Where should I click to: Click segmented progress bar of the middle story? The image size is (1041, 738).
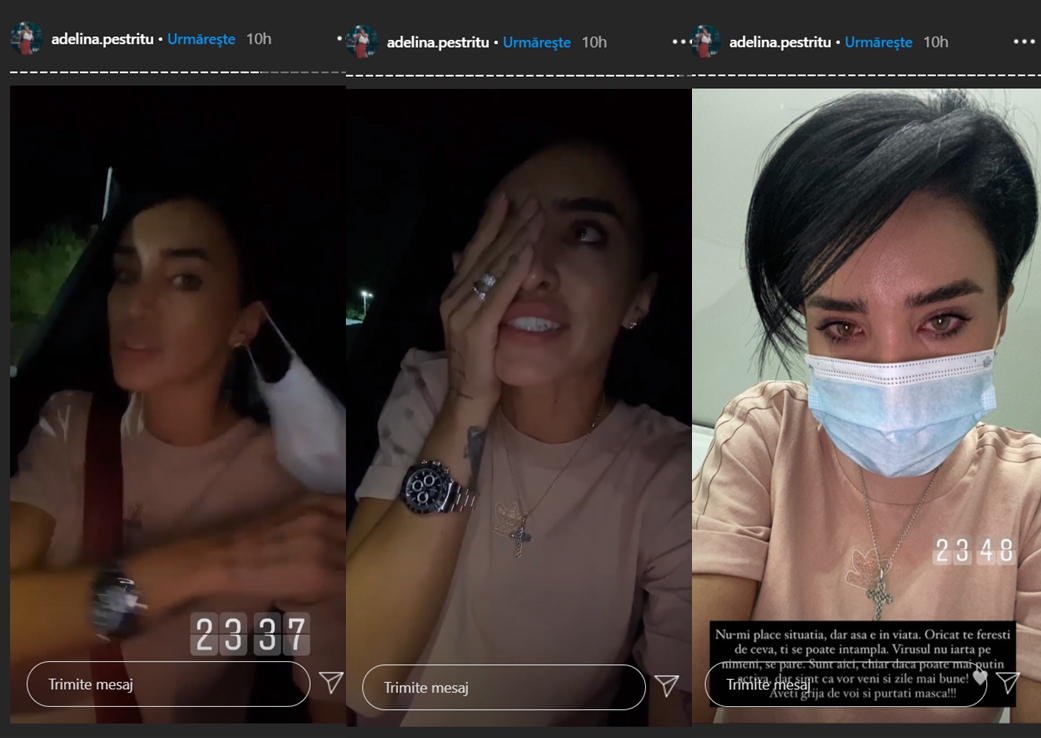point(518,76)
